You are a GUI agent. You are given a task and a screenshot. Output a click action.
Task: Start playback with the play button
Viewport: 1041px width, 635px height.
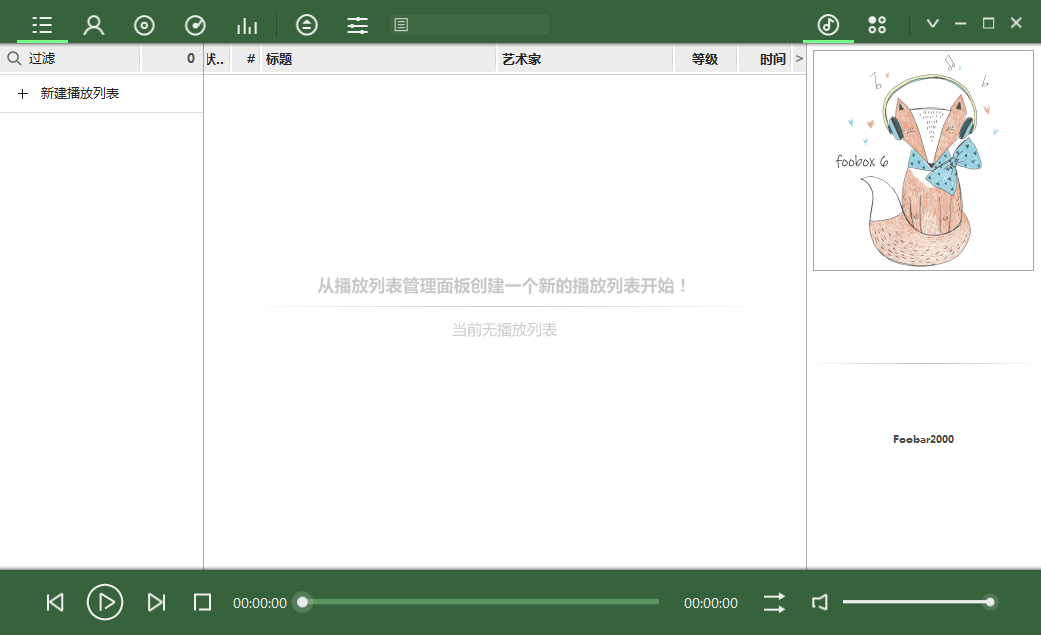coord(105,602)
